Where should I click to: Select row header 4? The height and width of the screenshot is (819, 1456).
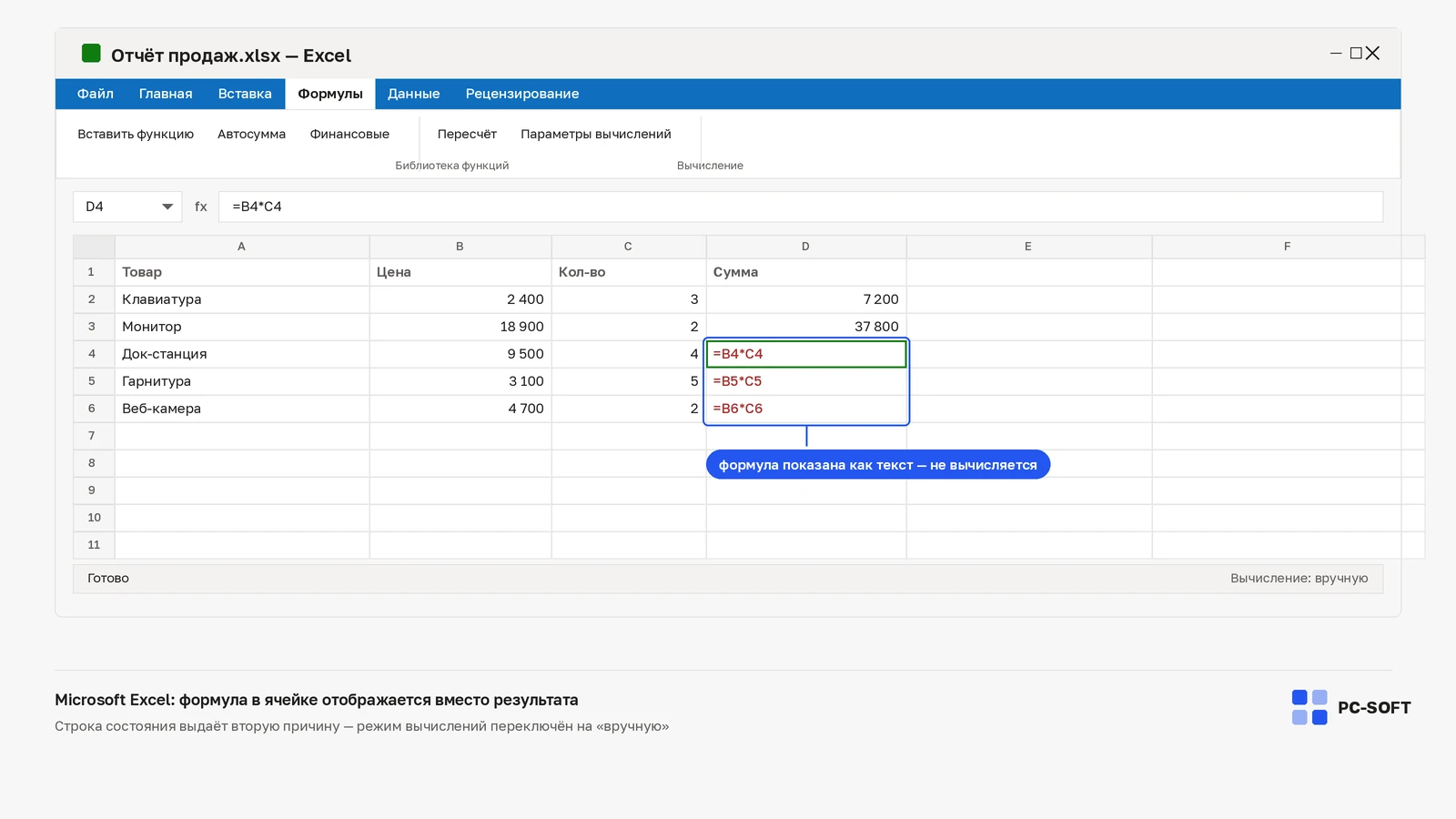pos(94,354)
